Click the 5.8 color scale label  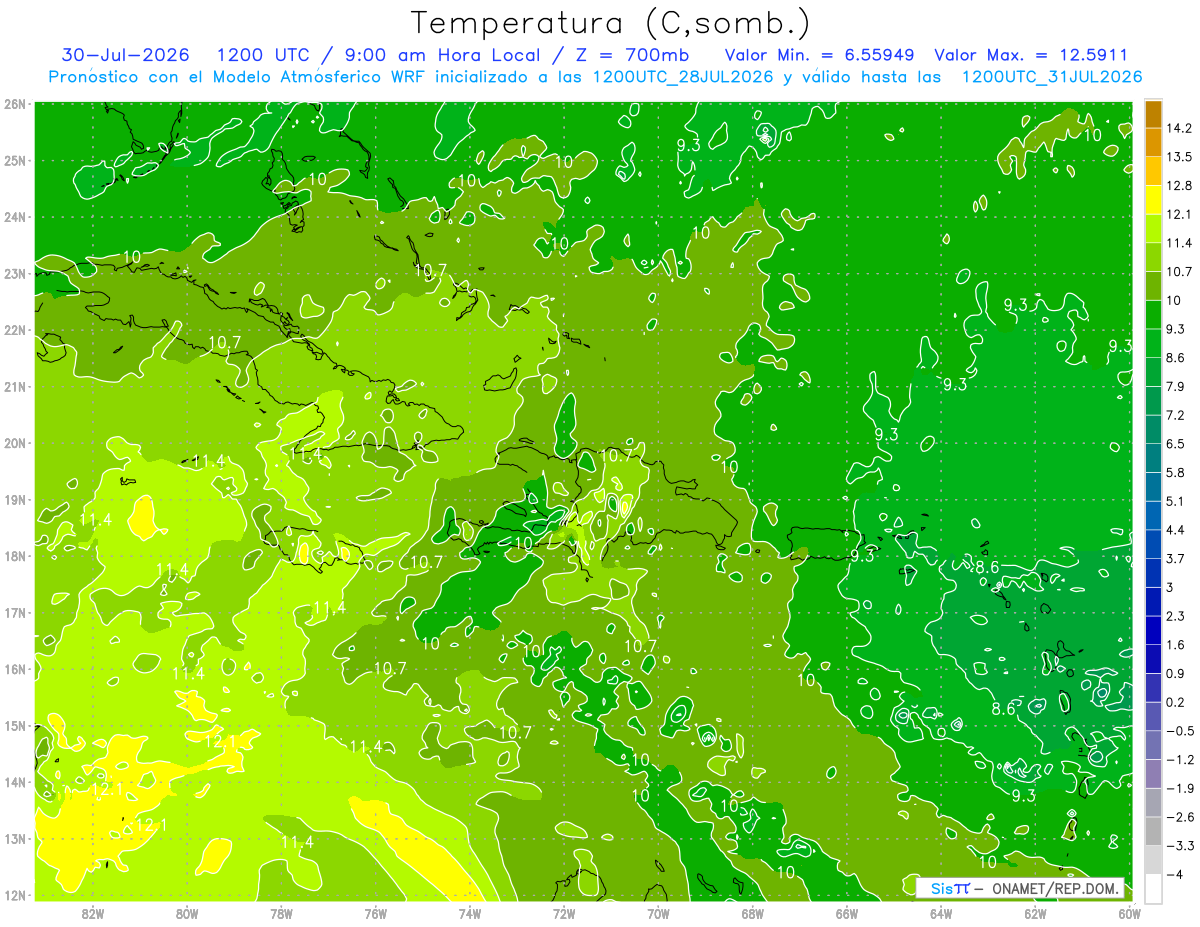pos(1176,472)
